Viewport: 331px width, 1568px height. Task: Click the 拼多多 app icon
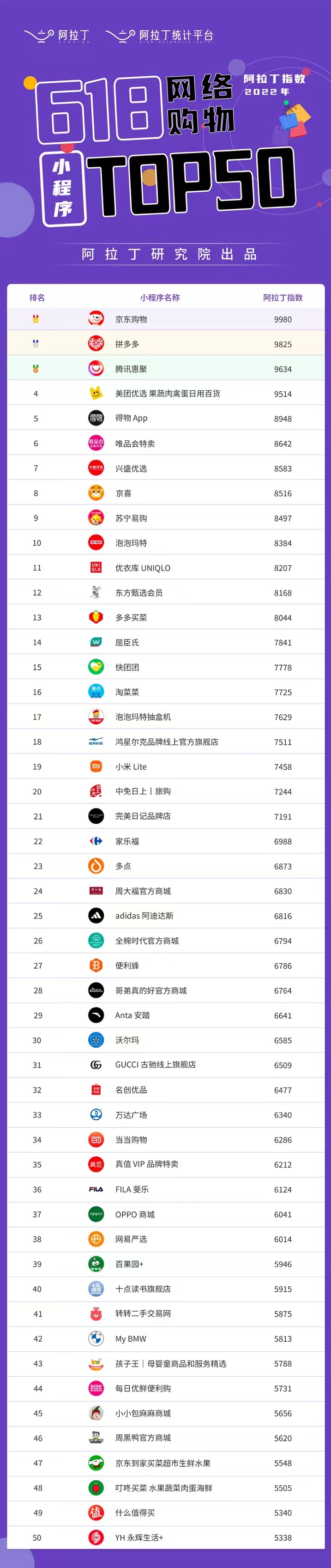tap(96, 343)
